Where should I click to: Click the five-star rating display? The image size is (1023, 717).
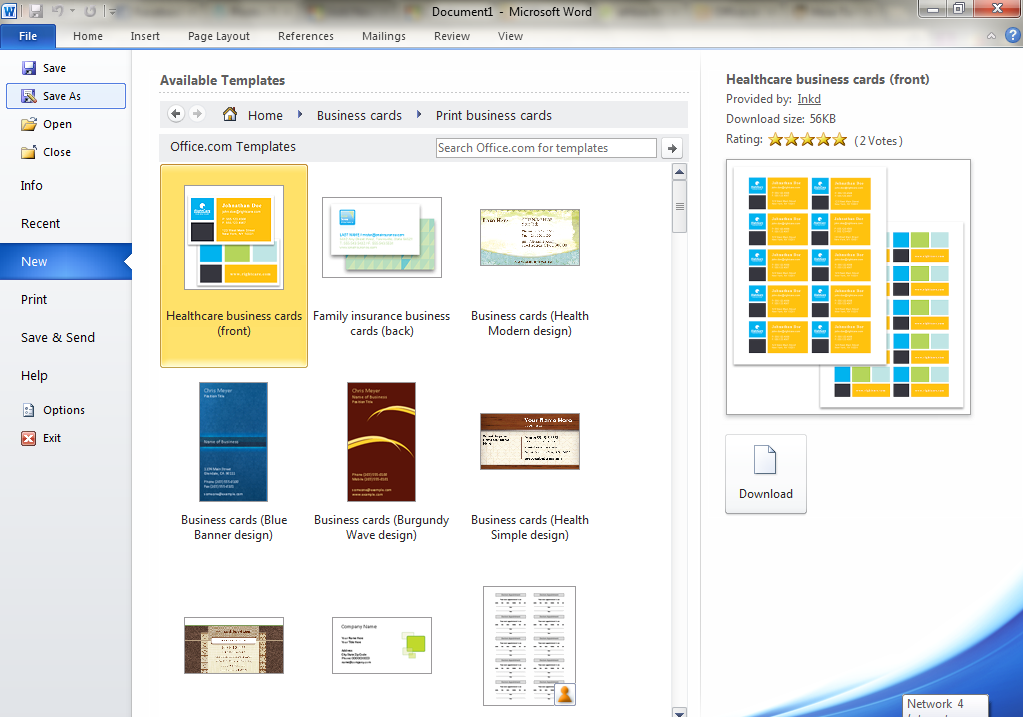click(807, 140)
